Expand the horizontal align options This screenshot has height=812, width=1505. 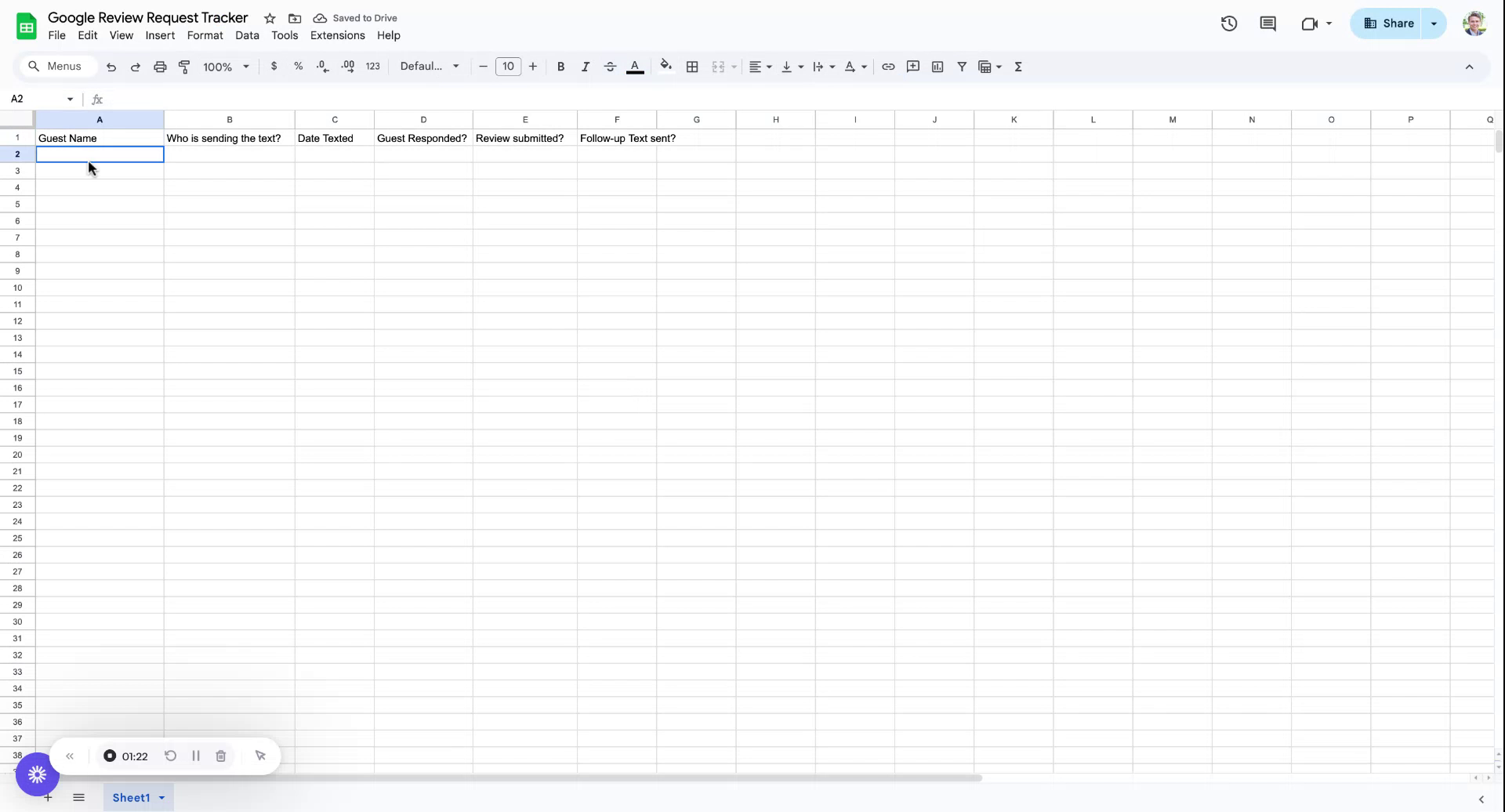click(x=767, y=67)
